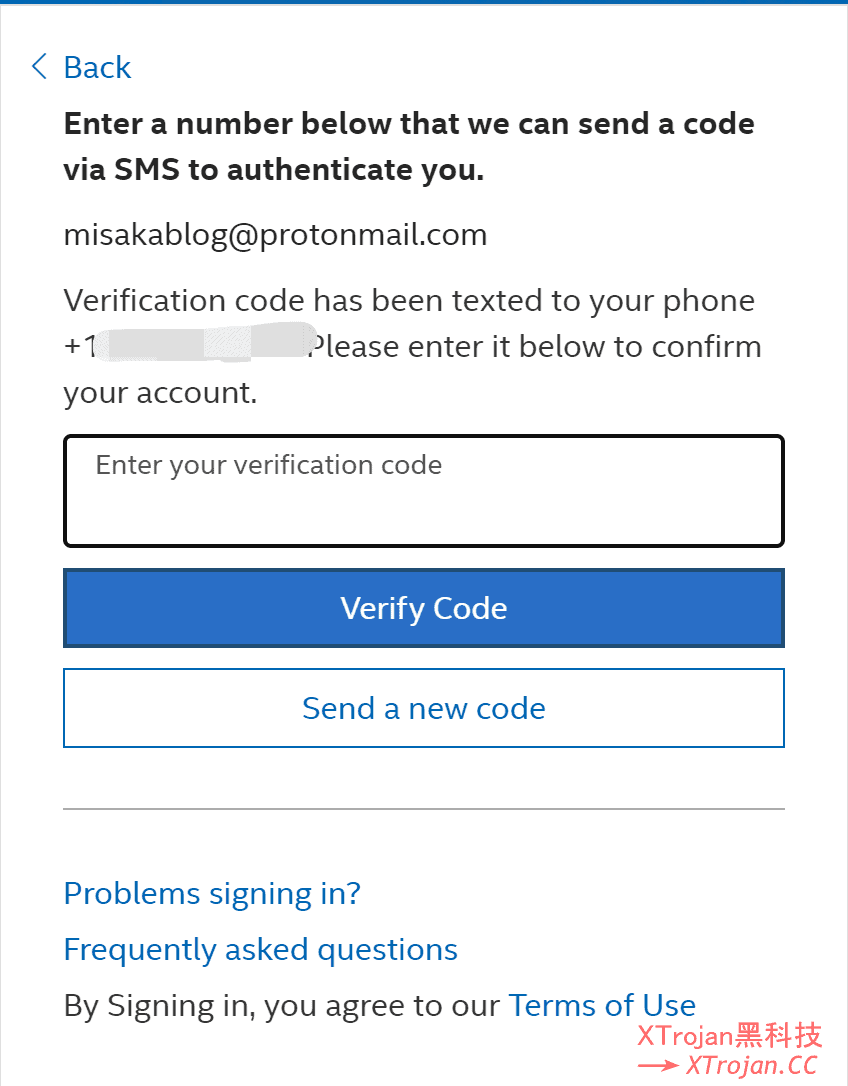Click the blue bar at page top

point(424,2)
